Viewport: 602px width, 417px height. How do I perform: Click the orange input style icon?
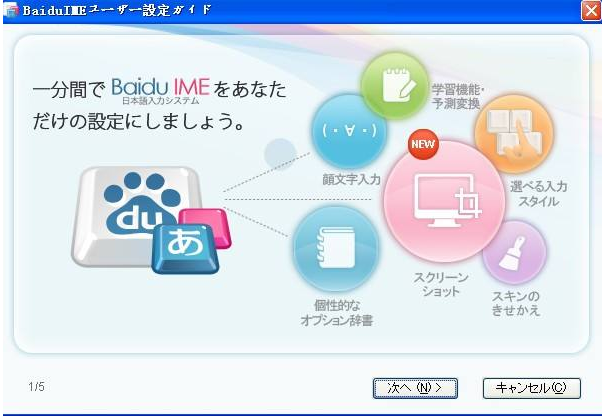512,135
